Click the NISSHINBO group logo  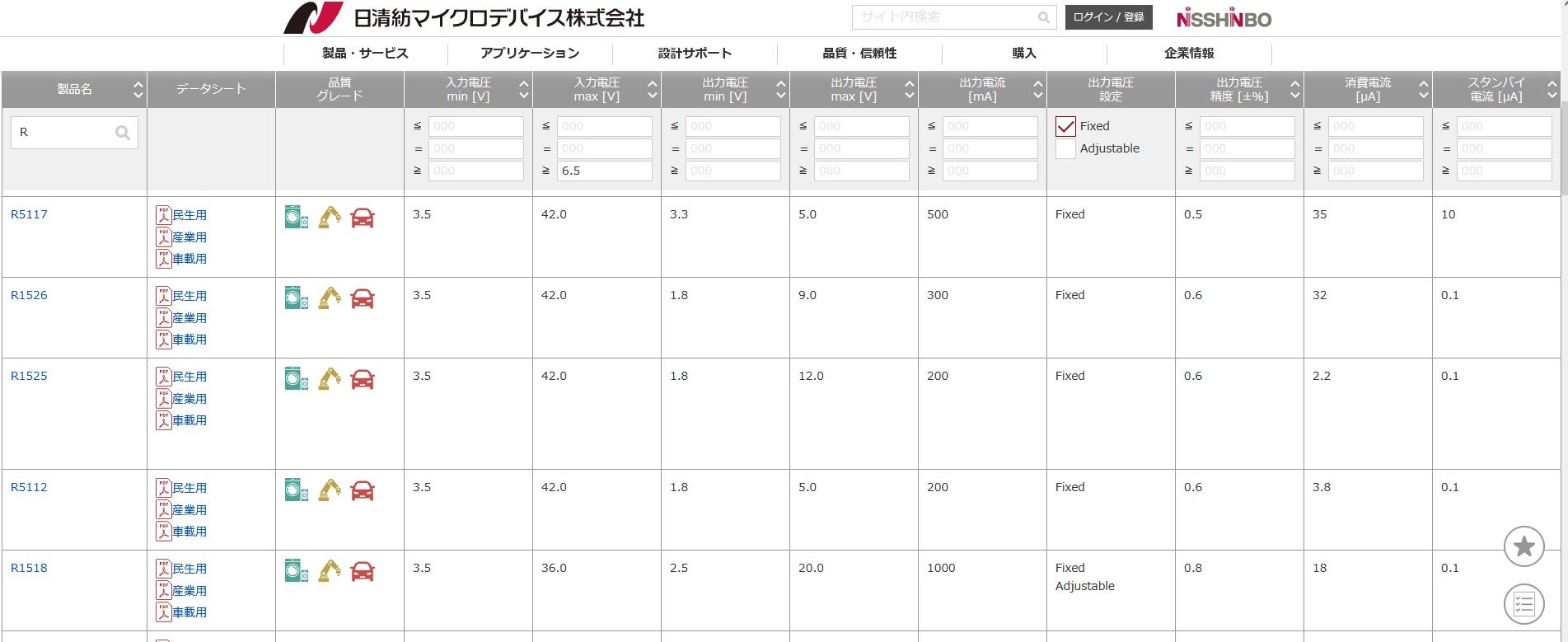[1224, 18]
